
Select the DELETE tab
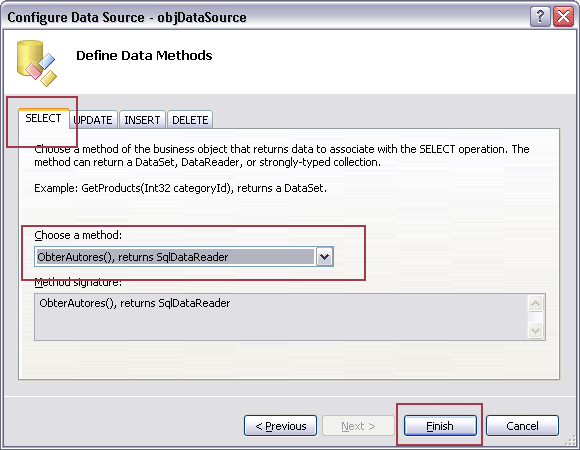click(190, 120)
